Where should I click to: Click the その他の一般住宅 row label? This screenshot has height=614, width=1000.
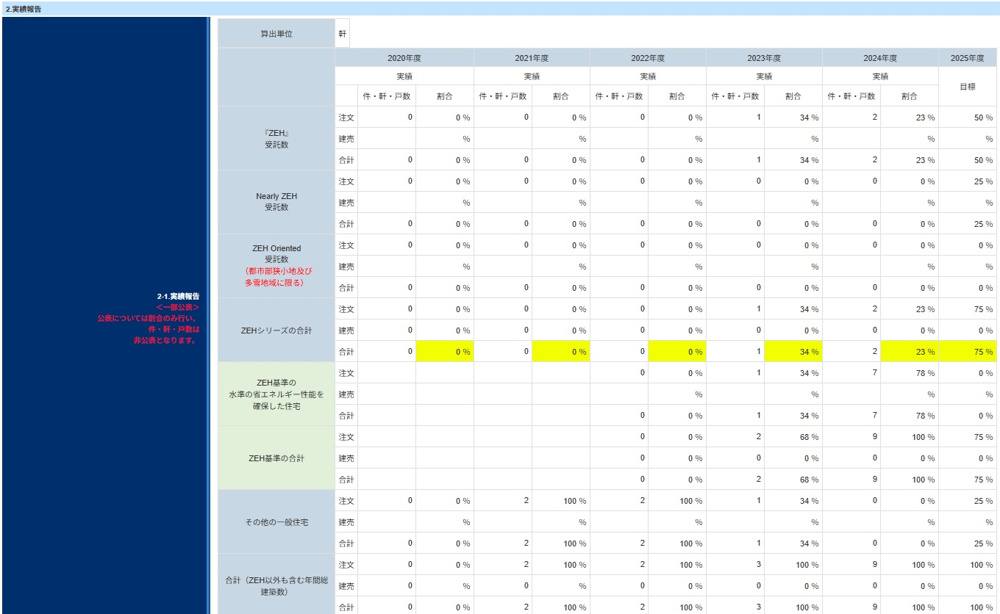click(x=276, y=522)
